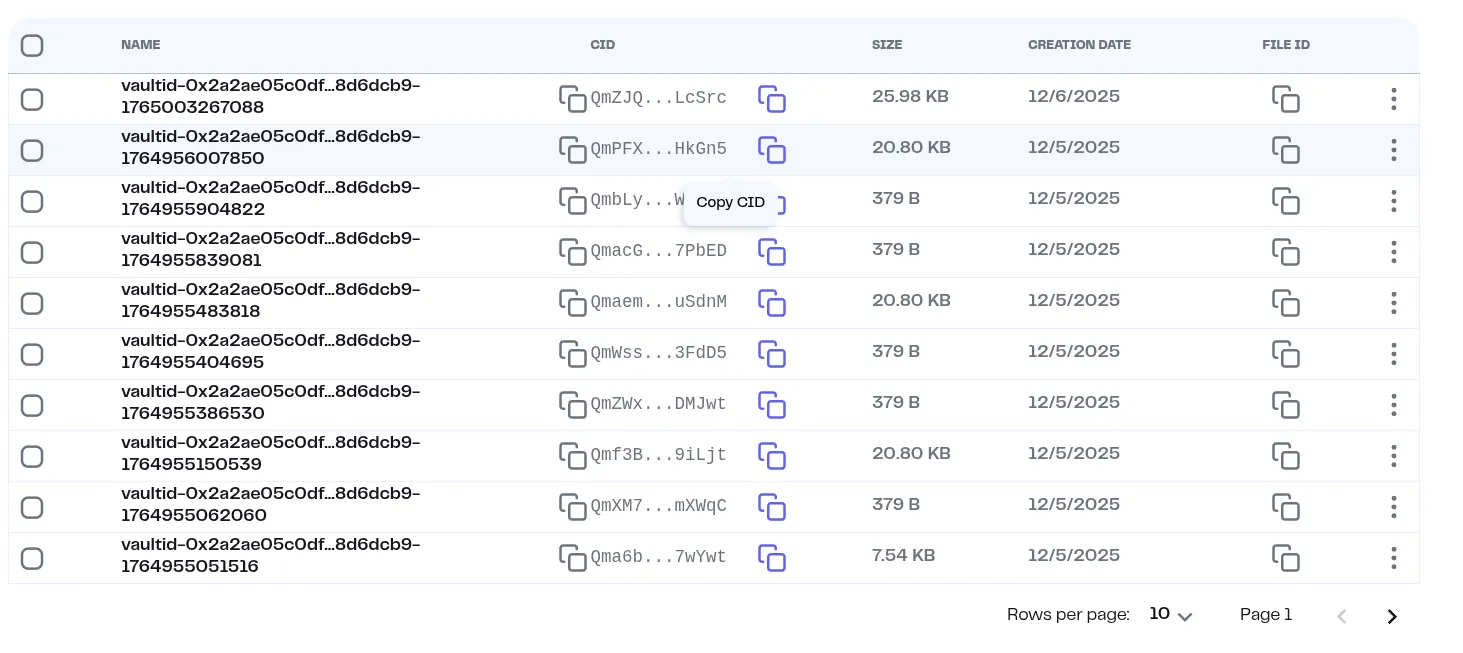Open the Rows per page dropdown
This screenshot has height=653, width=1463.
1171,615
